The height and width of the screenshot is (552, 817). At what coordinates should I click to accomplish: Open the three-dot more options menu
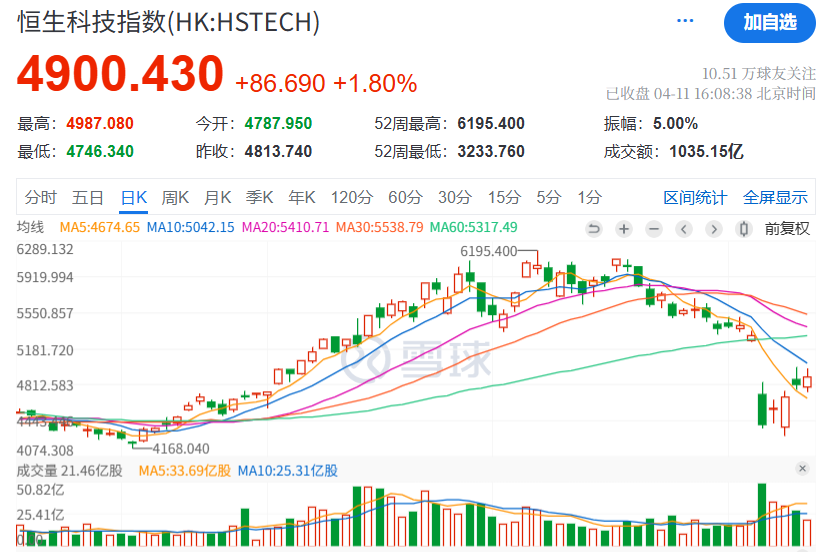(x=685, y=21)
